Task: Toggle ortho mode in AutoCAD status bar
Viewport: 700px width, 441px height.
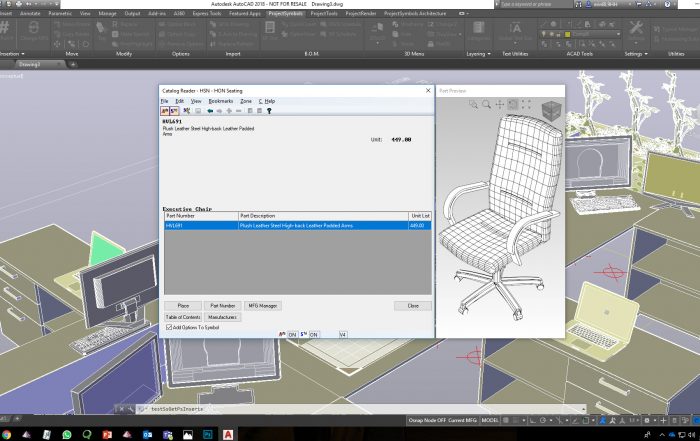Action: (x=533, y=420)
